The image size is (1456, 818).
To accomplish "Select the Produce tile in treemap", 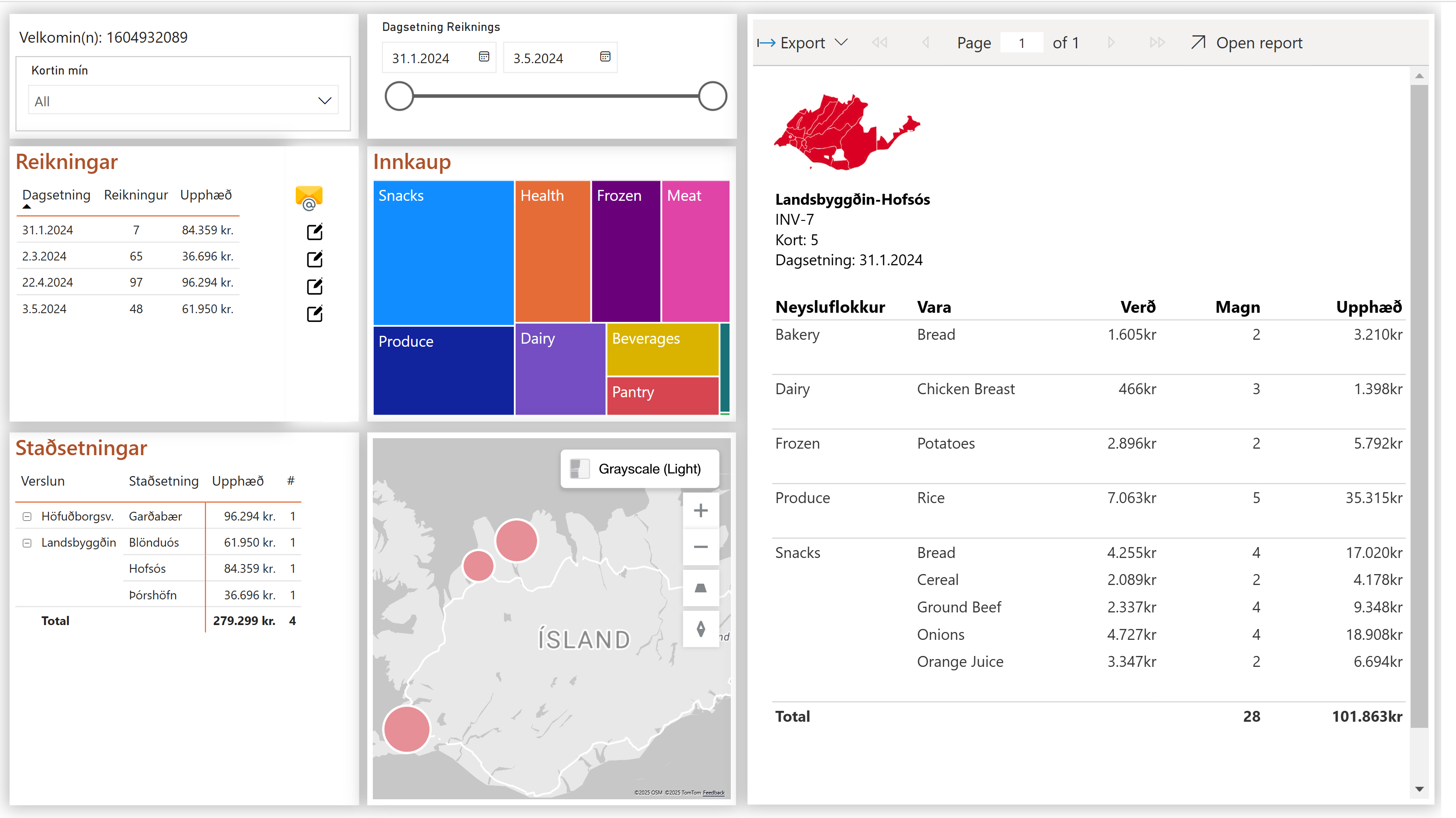I will [443, 370].
